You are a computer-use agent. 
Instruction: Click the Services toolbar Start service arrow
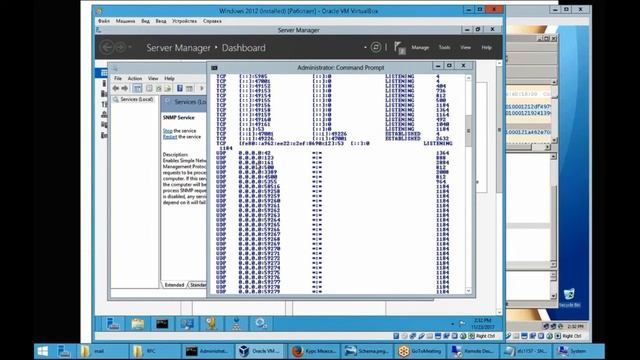(x=202, y=88)
